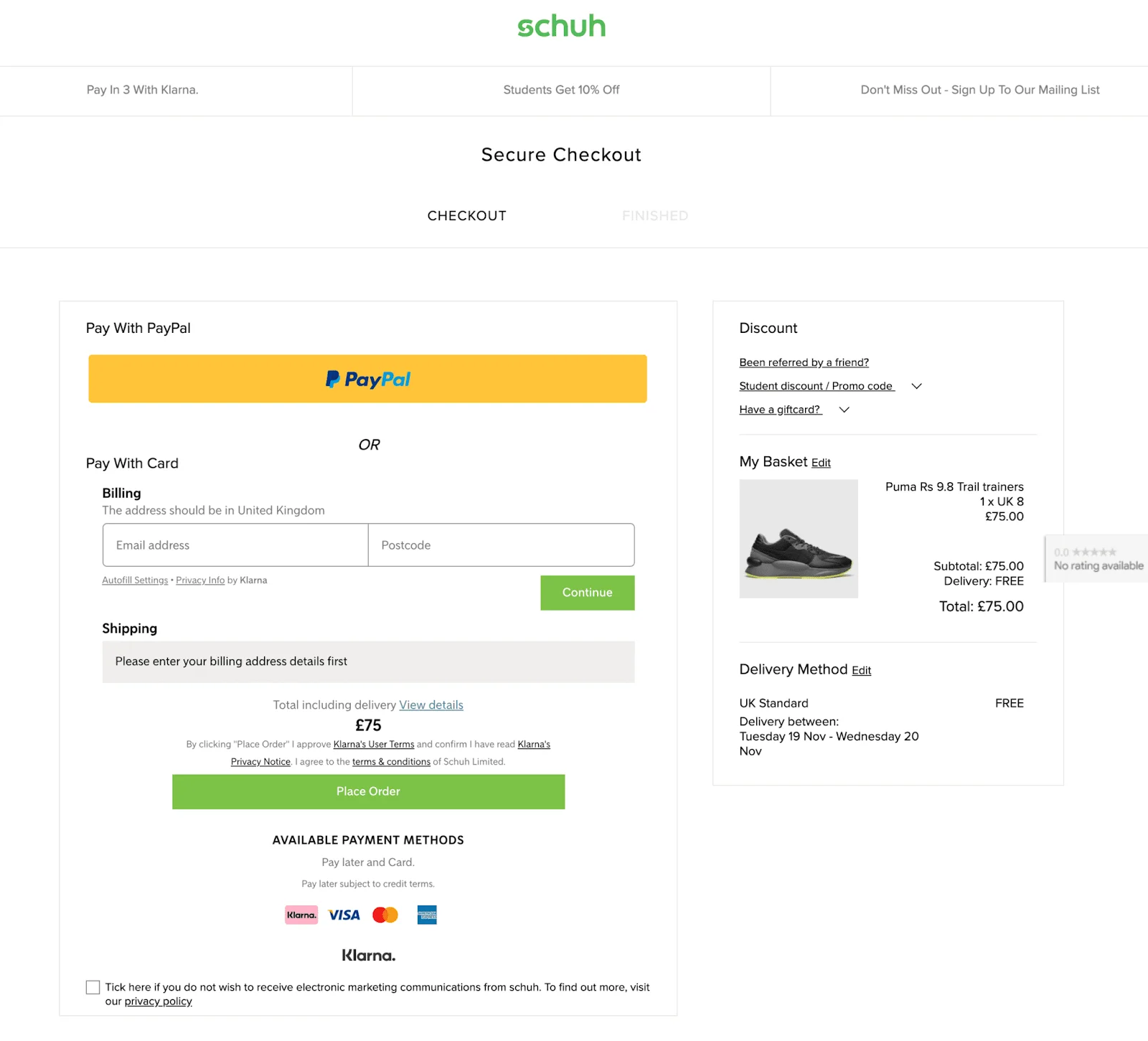1148x1041 pixels.
Task: Open the View details delivery link
Action: click(430, 705)
